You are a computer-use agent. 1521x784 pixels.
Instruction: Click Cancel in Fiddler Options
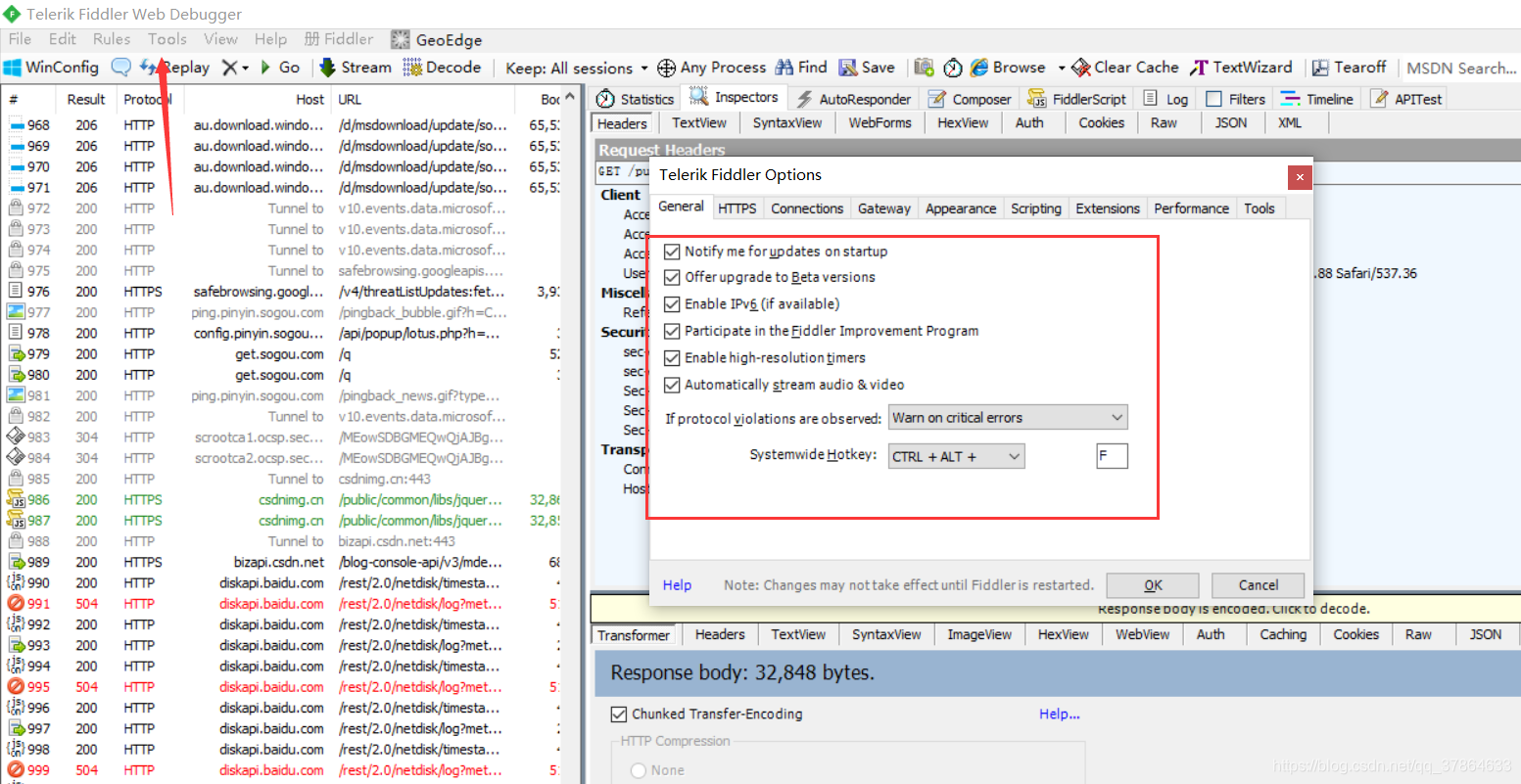pyautogui.click(x=1258, y=585)
